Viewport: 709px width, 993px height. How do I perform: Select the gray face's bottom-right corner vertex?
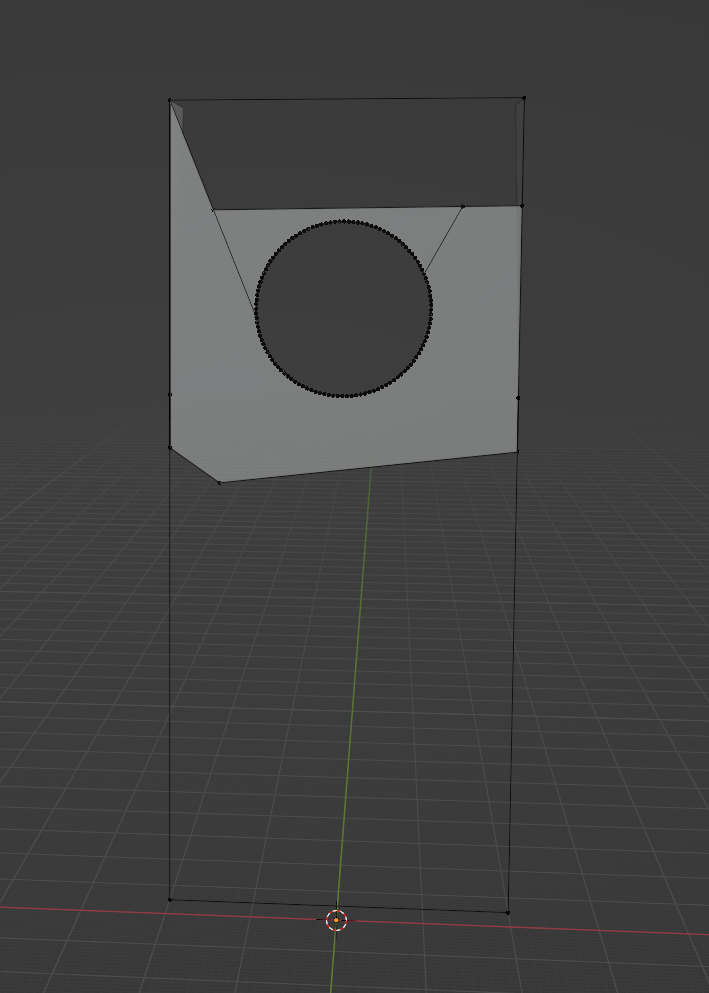[517, 452]
